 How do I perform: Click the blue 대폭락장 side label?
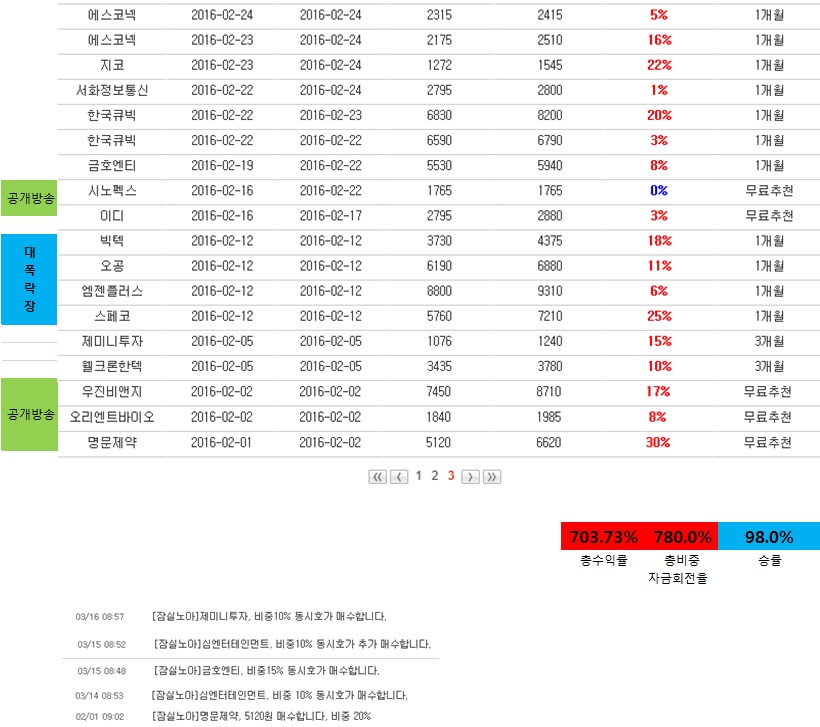[x=29, y=279]
